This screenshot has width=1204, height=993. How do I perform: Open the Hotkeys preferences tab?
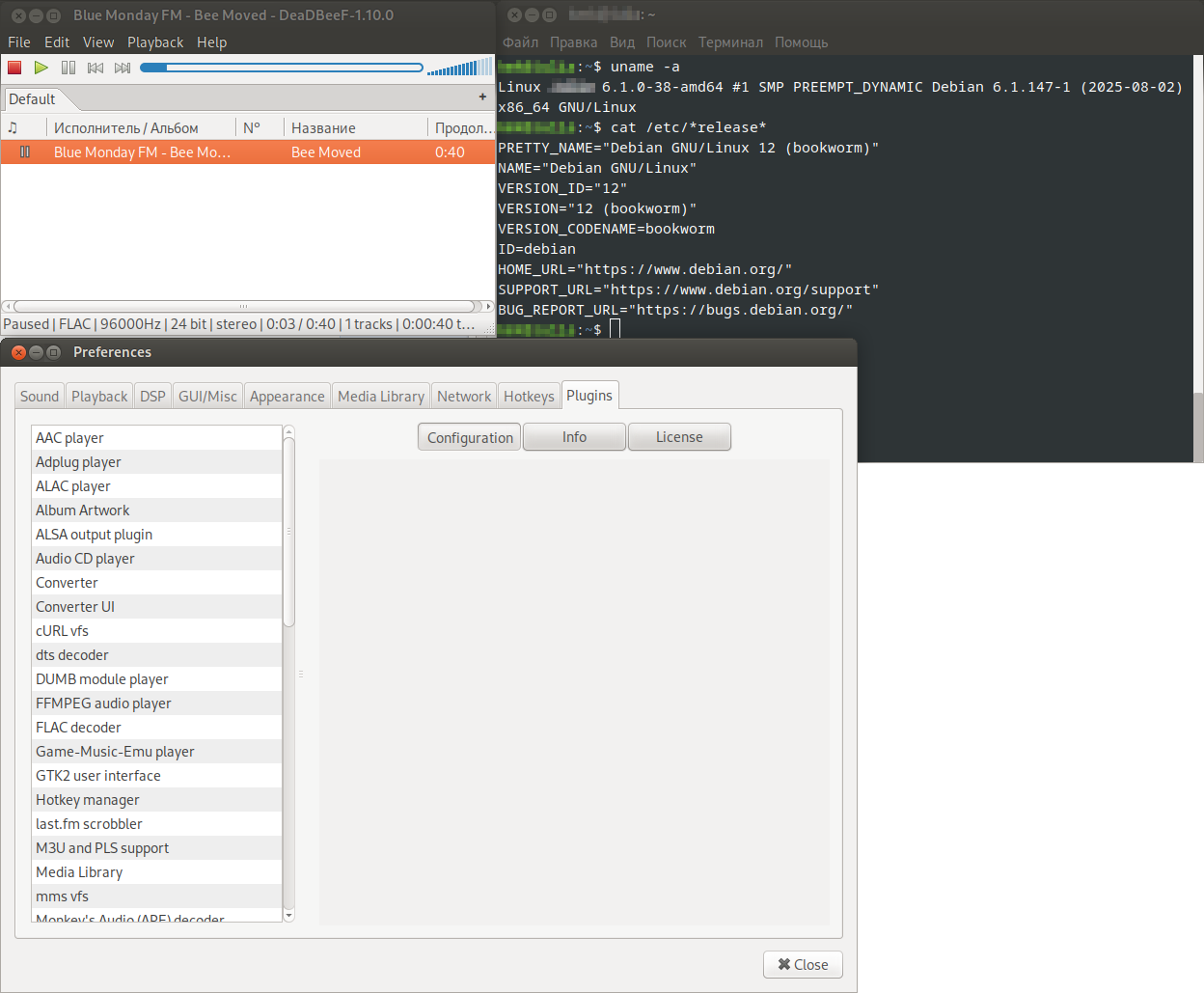click(529, 397)
